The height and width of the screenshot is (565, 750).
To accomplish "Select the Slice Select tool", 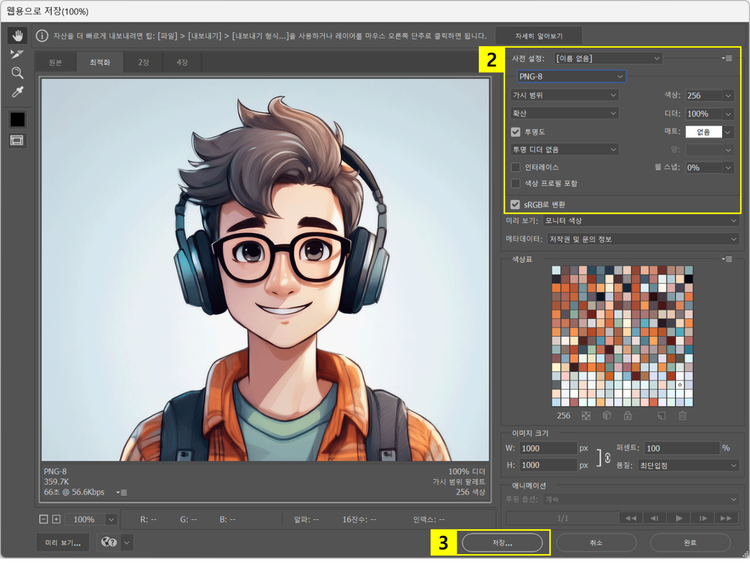I will (x=17, y=54).
